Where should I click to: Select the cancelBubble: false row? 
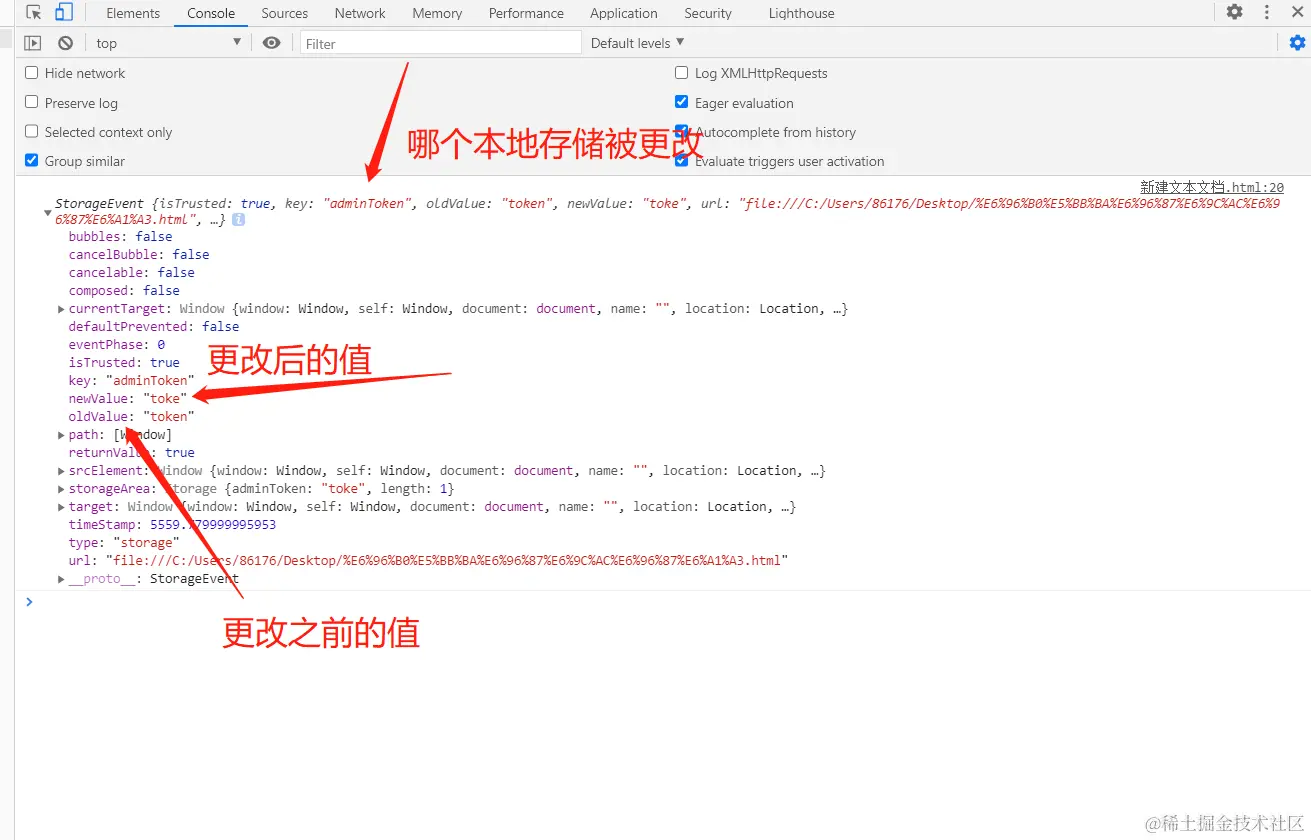tap(139, 255)
